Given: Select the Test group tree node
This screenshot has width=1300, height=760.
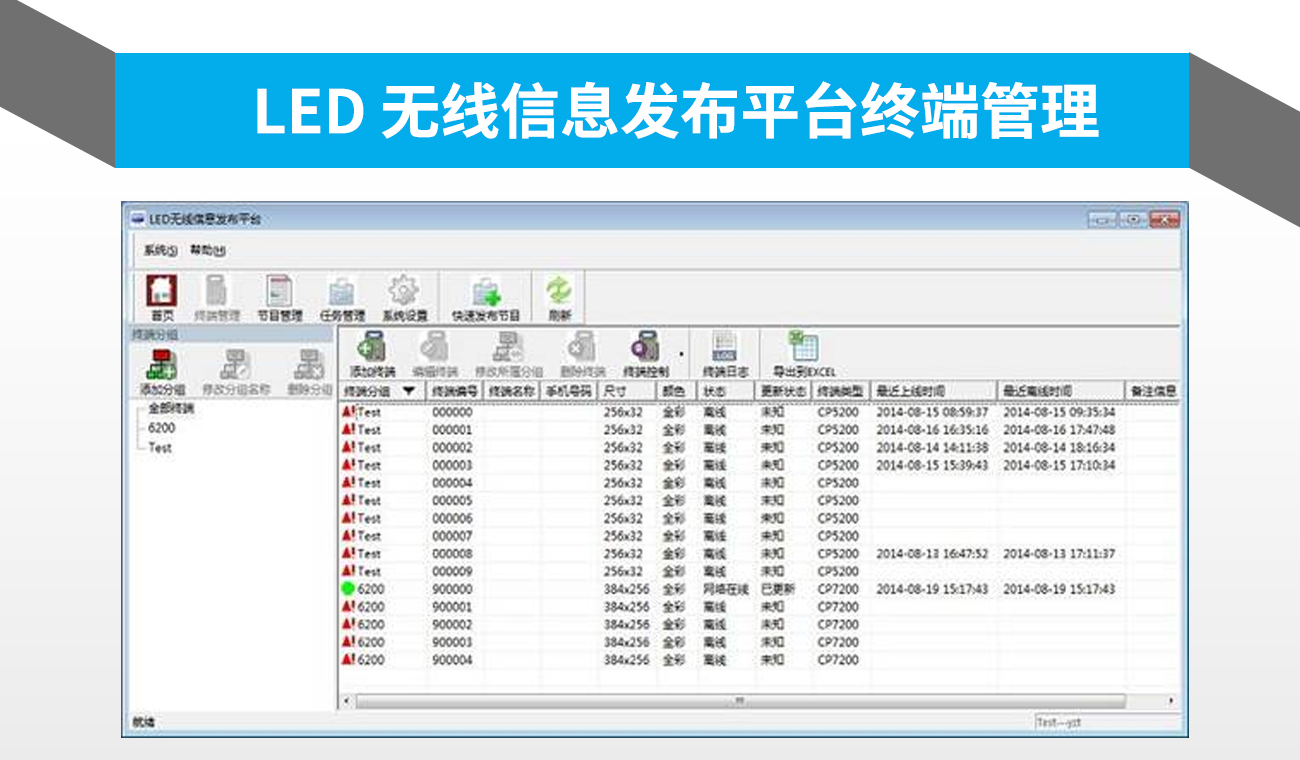Looking at the screenshot, I should pos(160,448).
